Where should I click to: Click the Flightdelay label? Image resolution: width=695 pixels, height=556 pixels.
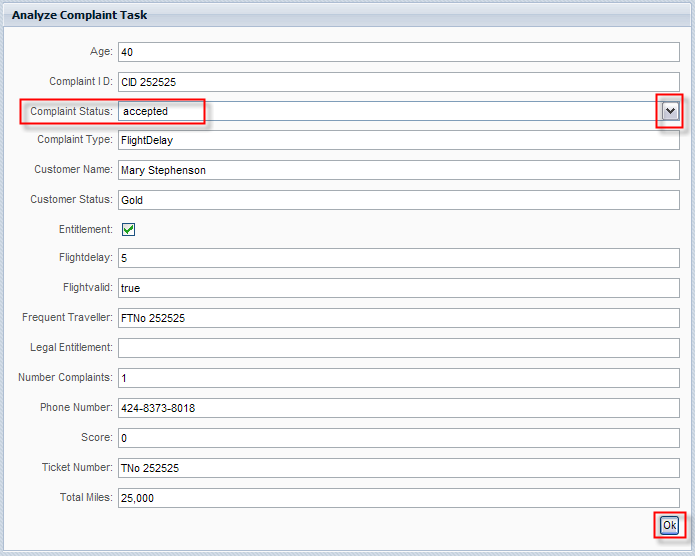tap(86, 257)
